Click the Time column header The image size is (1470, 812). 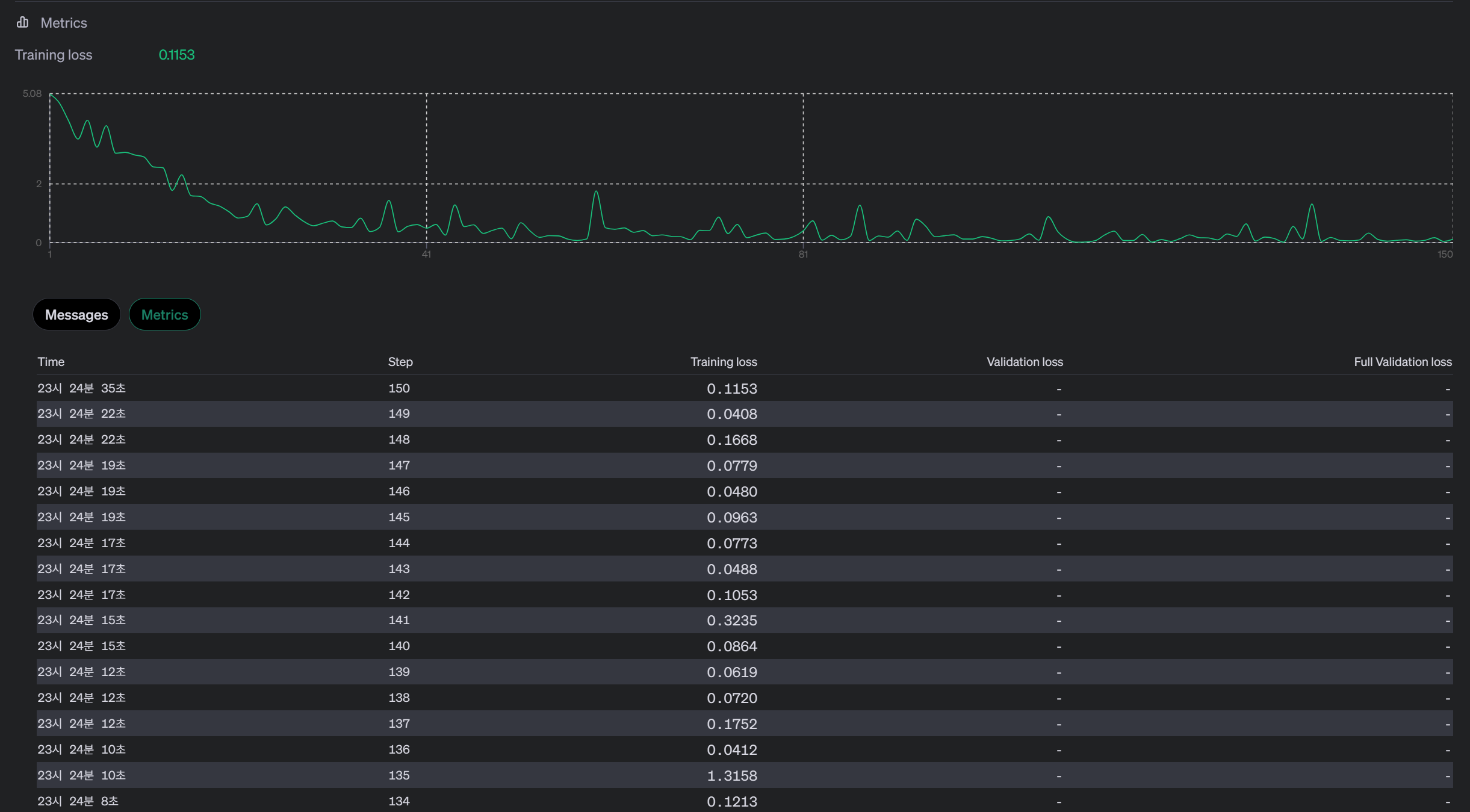pyautogui.click(x=51, y=362)
